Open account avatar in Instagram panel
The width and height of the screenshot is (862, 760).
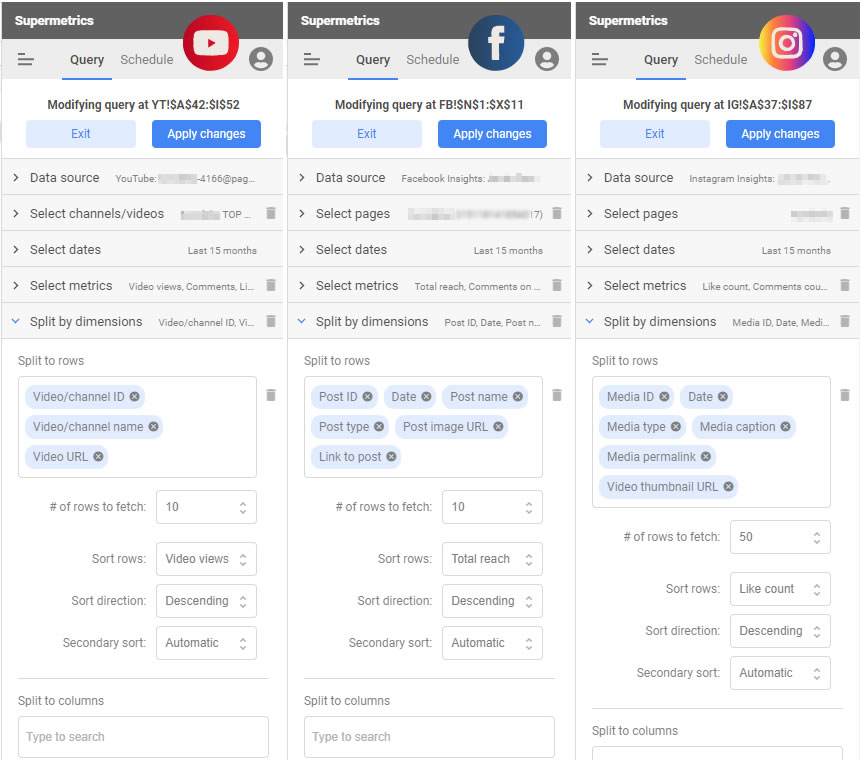tap(835, 59)
